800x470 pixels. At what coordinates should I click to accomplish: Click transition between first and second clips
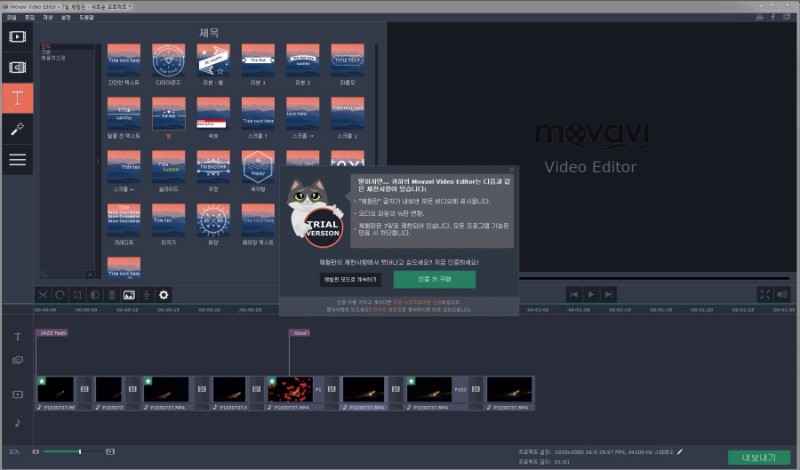click(x=85, y=389)
